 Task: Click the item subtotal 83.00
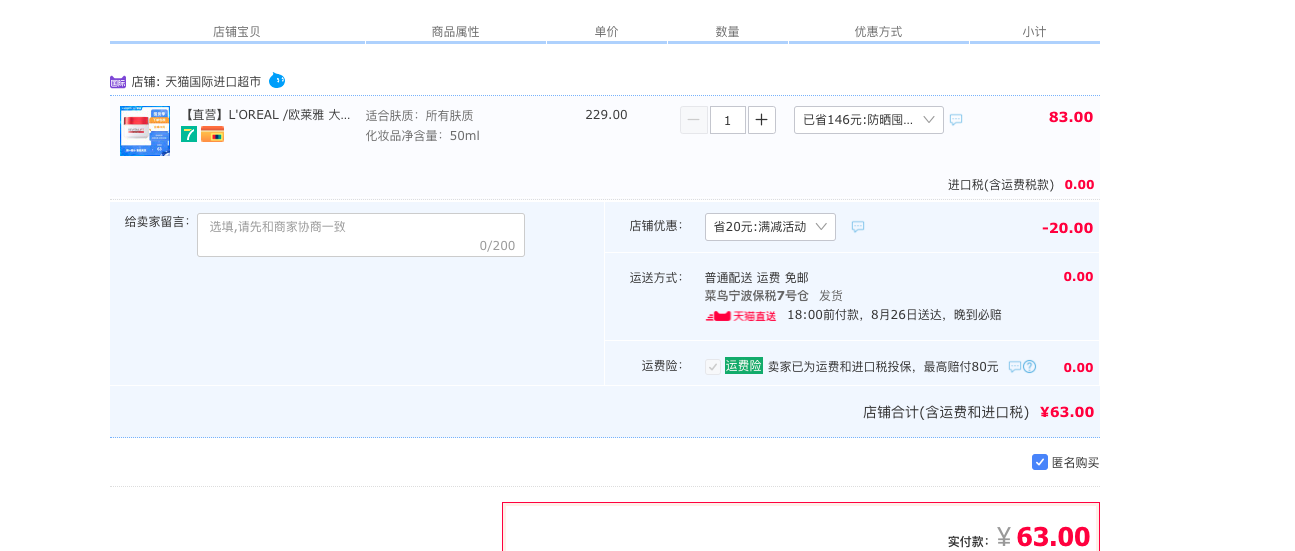(1071, 117)
